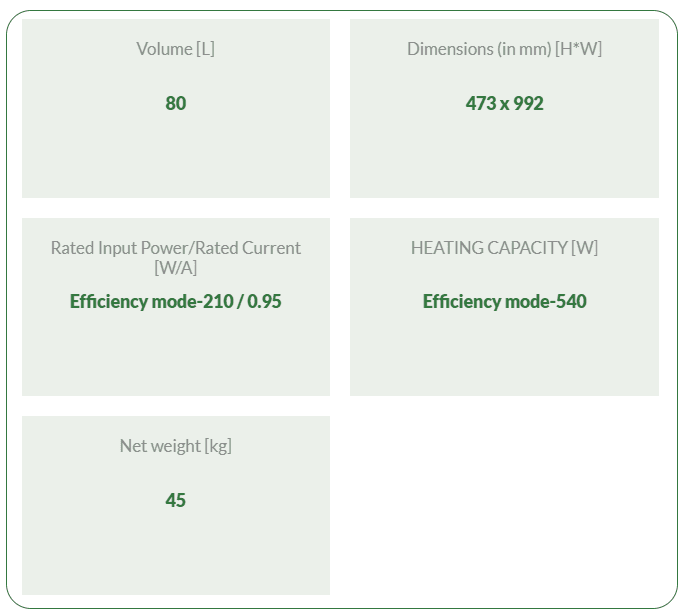Click the "Volume [L]" label
This screenshot has width=685, height=614.
(175, 49)
